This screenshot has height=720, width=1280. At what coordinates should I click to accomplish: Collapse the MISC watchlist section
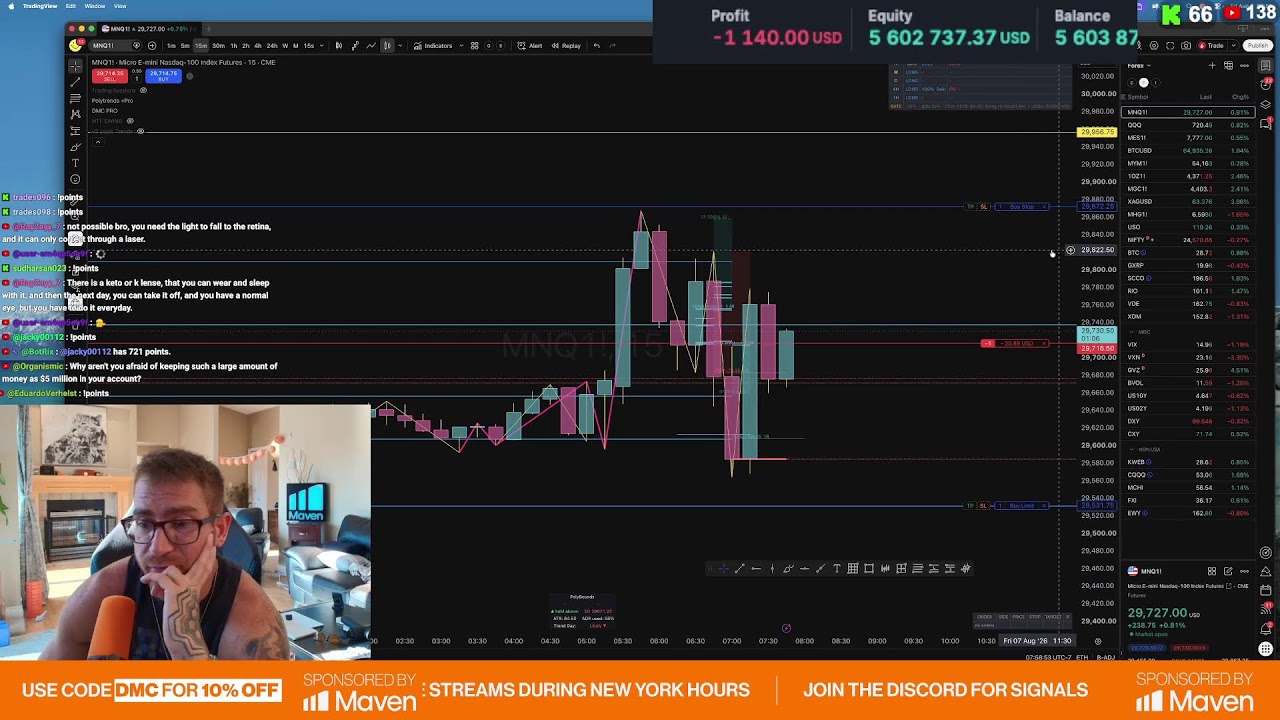pos(1132,332)
